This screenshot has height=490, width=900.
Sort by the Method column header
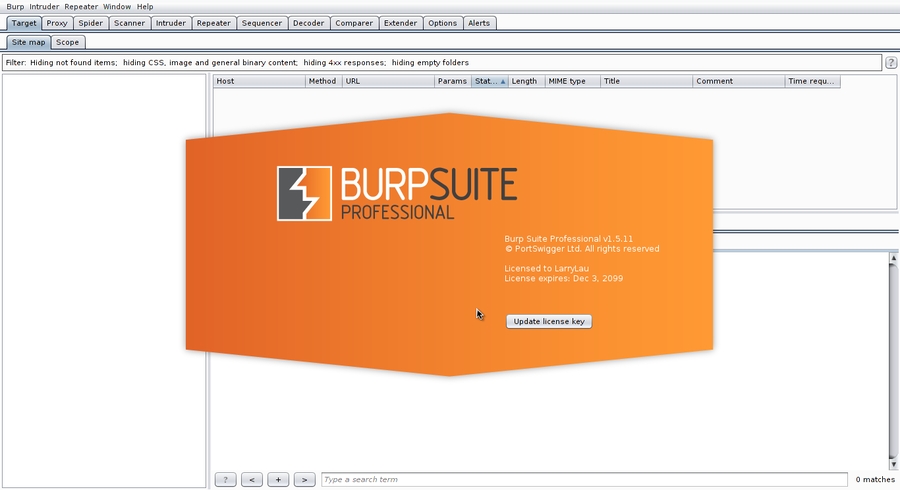tap(324, 81)
